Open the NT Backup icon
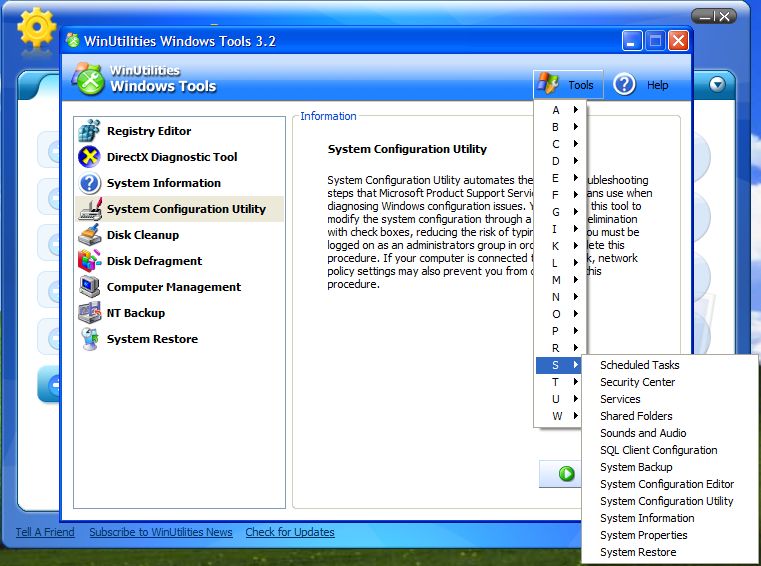 coord(90,313)
